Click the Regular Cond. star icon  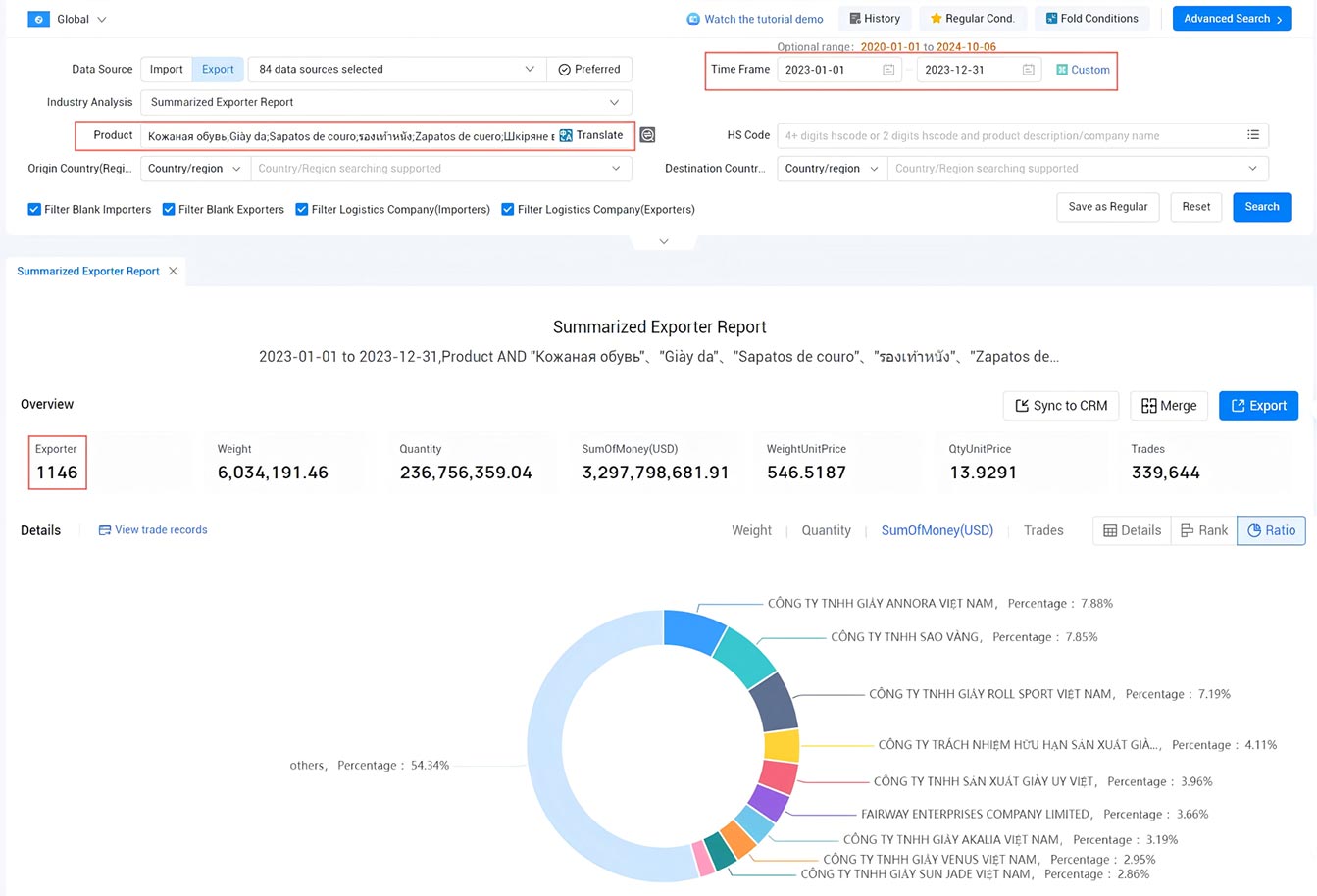click(936, 19)
